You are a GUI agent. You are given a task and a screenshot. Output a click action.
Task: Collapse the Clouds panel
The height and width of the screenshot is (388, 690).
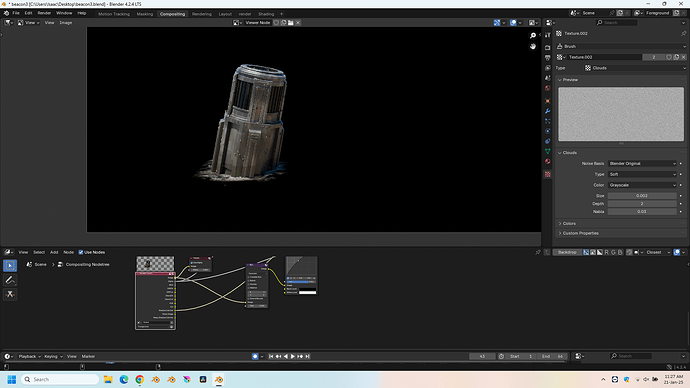click(x=568, y=153)
